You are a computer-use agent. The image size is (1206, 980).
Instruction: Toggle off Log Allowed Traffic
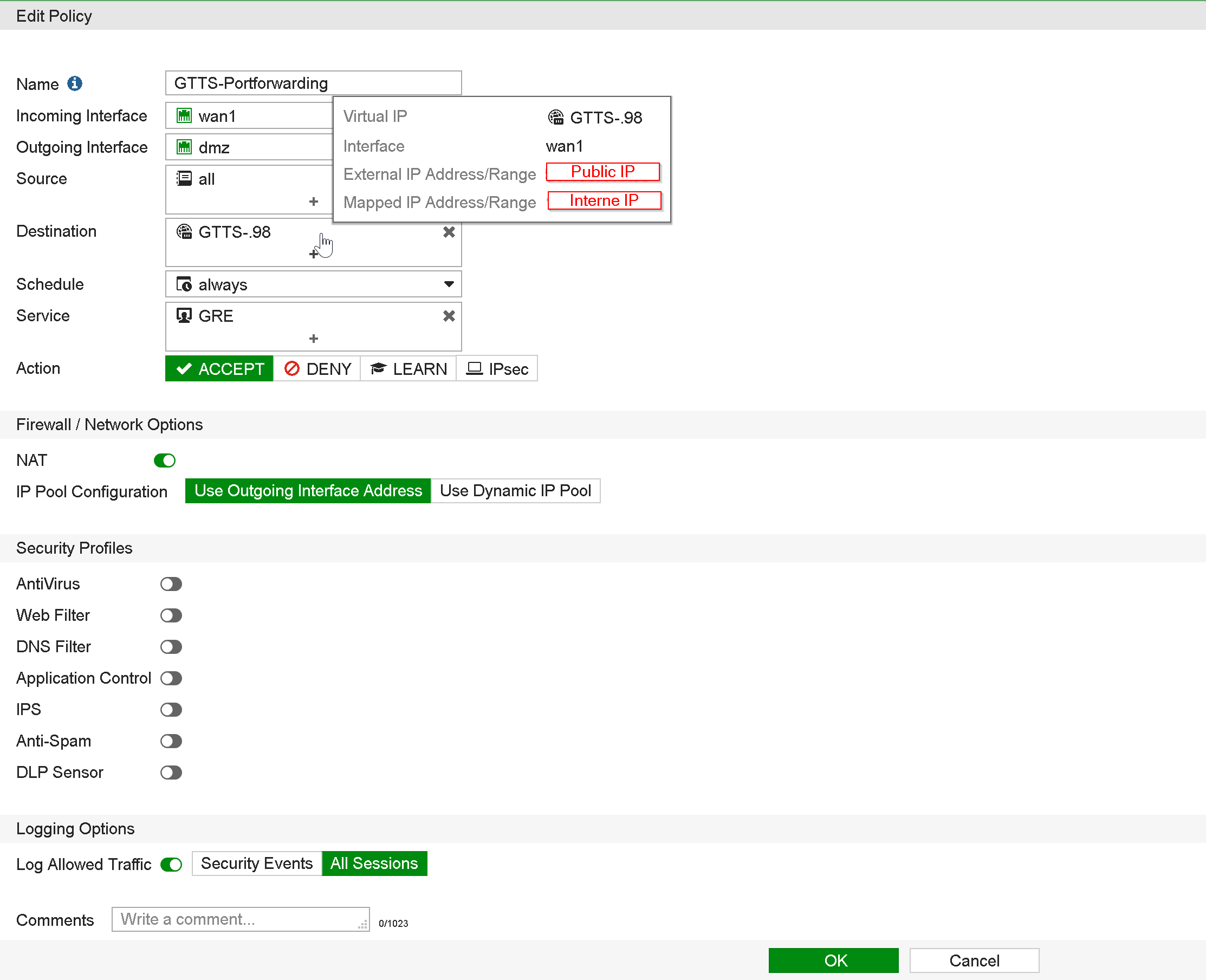[x=171, y=864]
